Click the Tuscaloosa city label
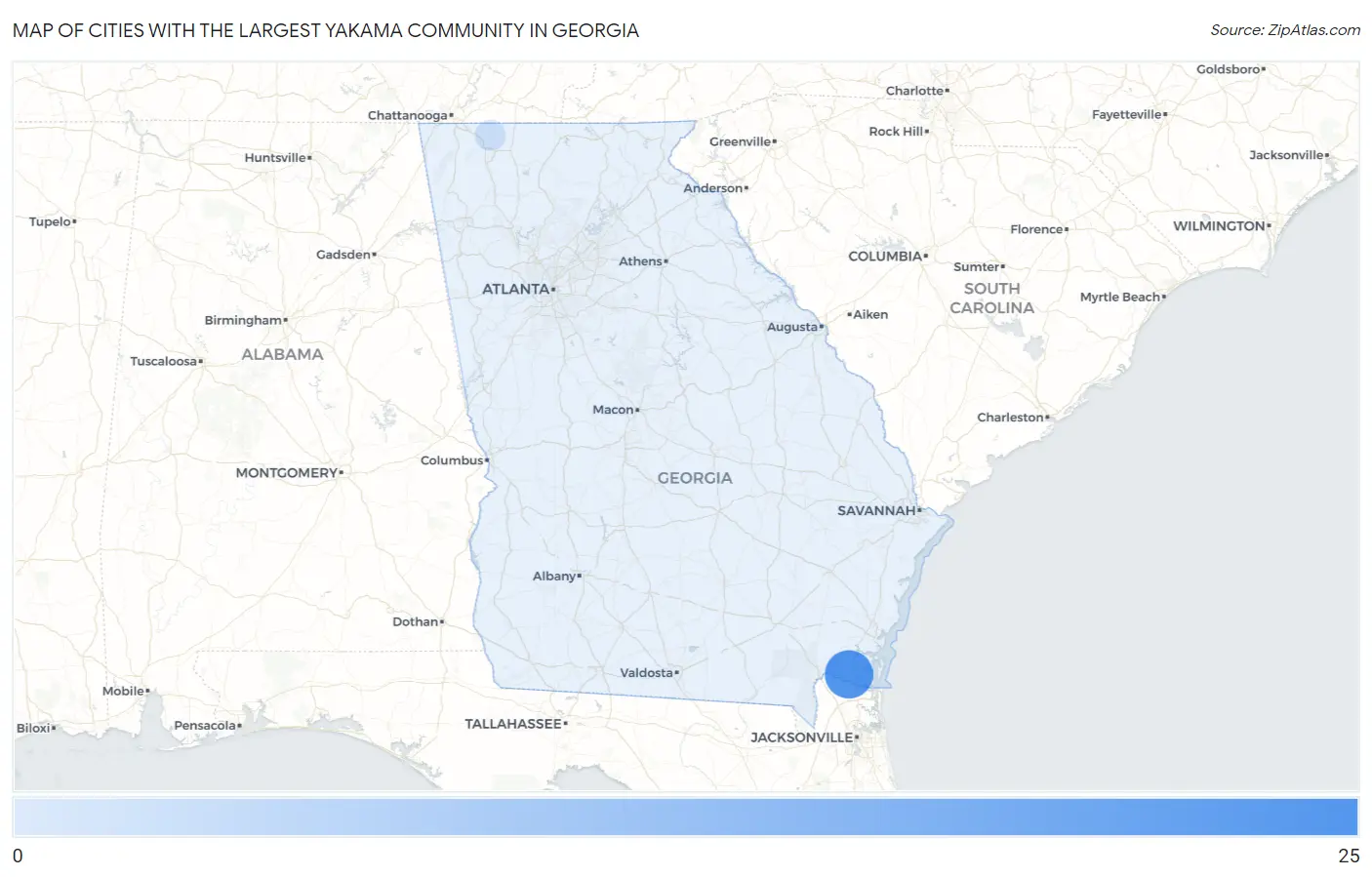Image resolution: width=1372 pixels, height=877 pixels. point(164,362)
